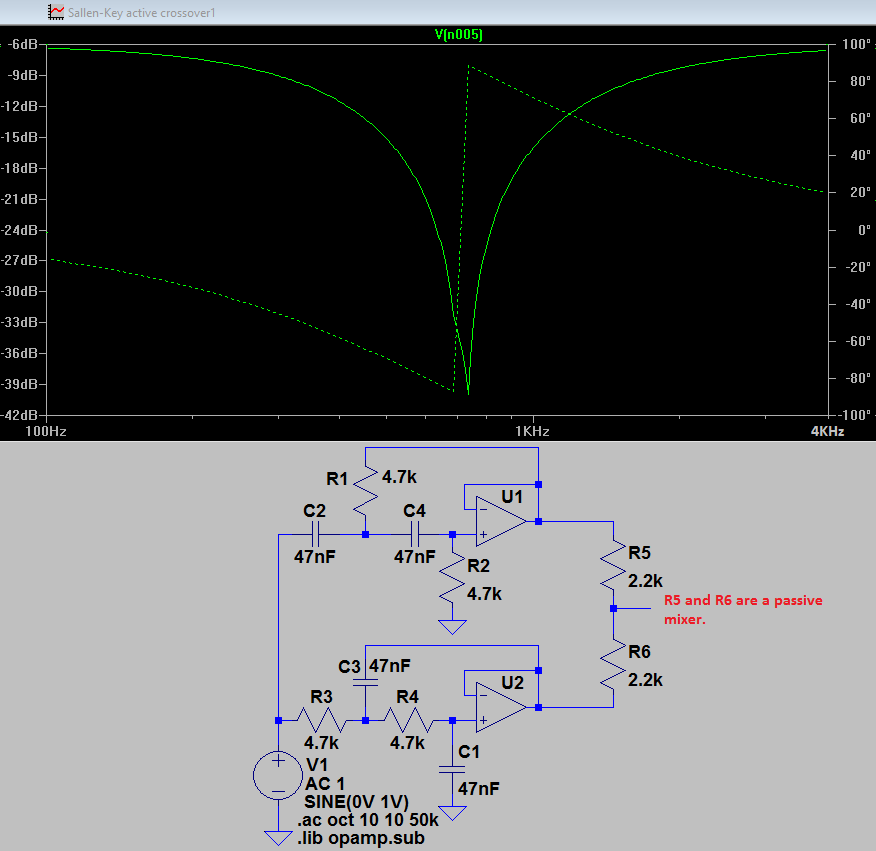Click capacitor C1 plates symbol
This screenshot has height=851, width=876.
pyautogui.click(x=452, y=769)
